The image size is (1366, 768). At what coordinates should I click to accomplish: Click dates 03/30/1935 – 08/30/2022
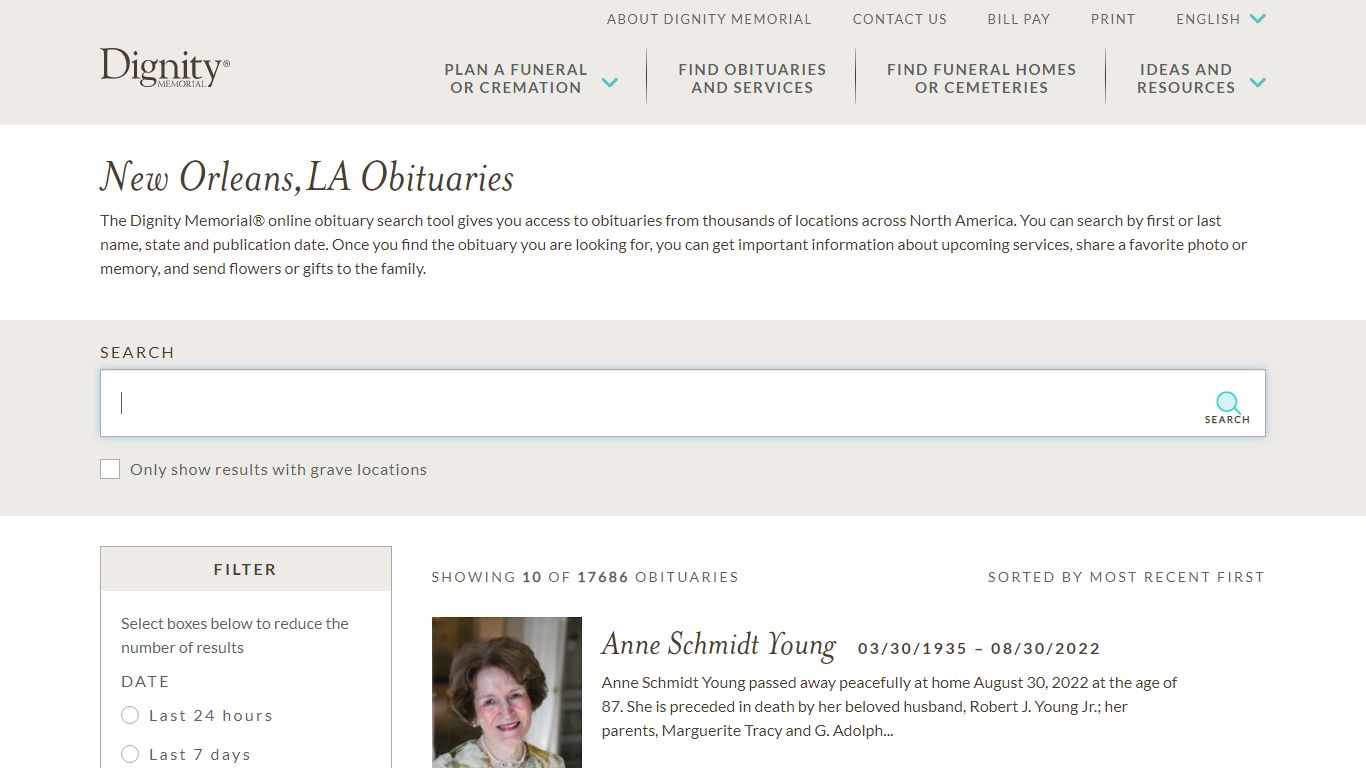click(979, 648)
